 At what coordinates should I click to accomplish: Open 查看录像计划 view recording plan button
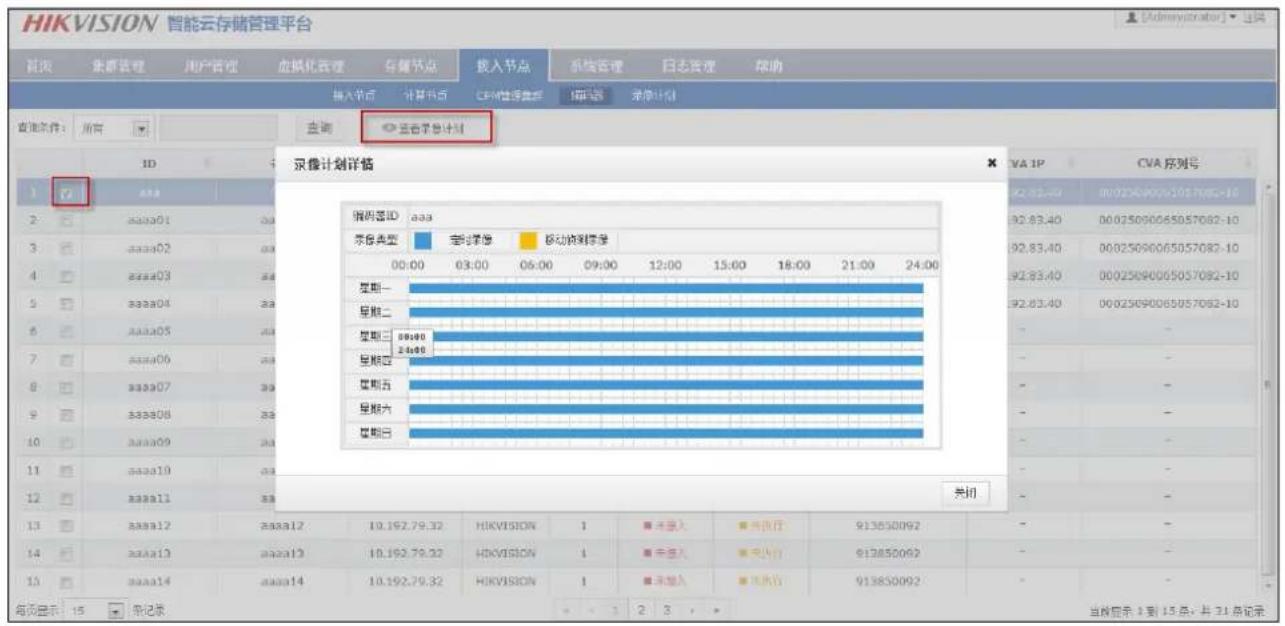(427, 128)
